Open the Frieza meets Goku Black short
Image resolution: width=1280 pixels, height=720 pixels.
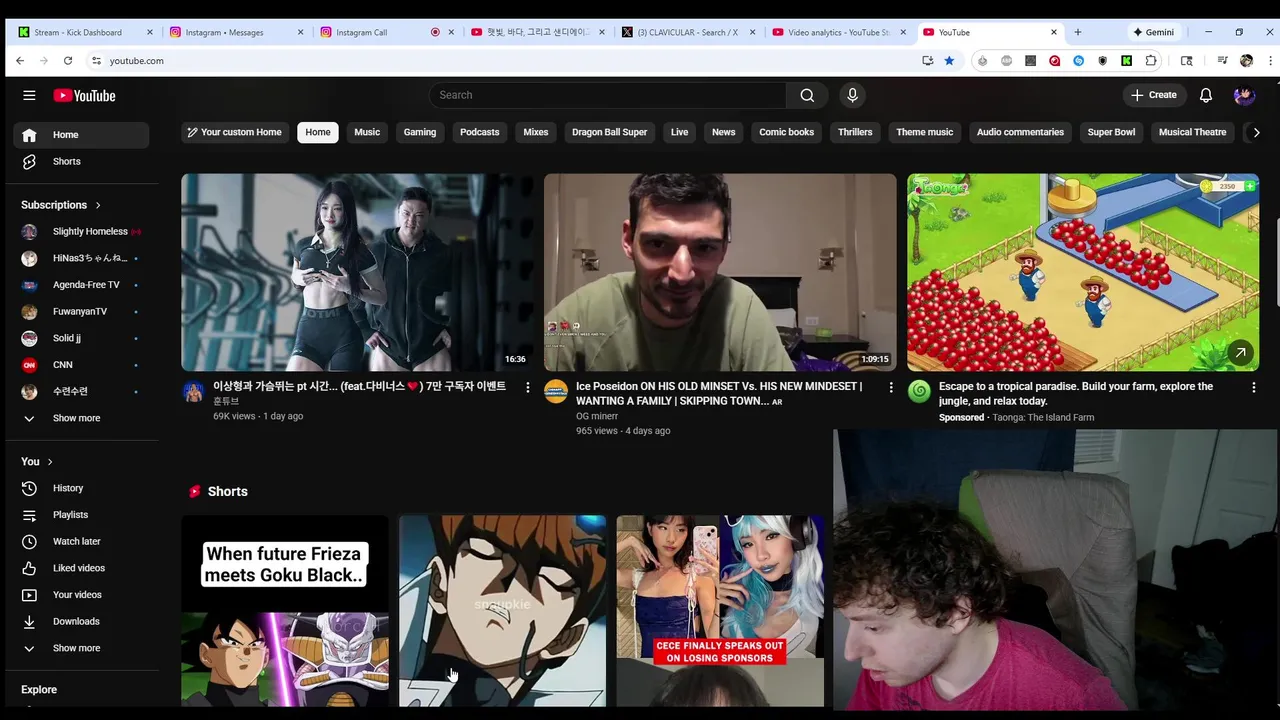coord(285,611)
